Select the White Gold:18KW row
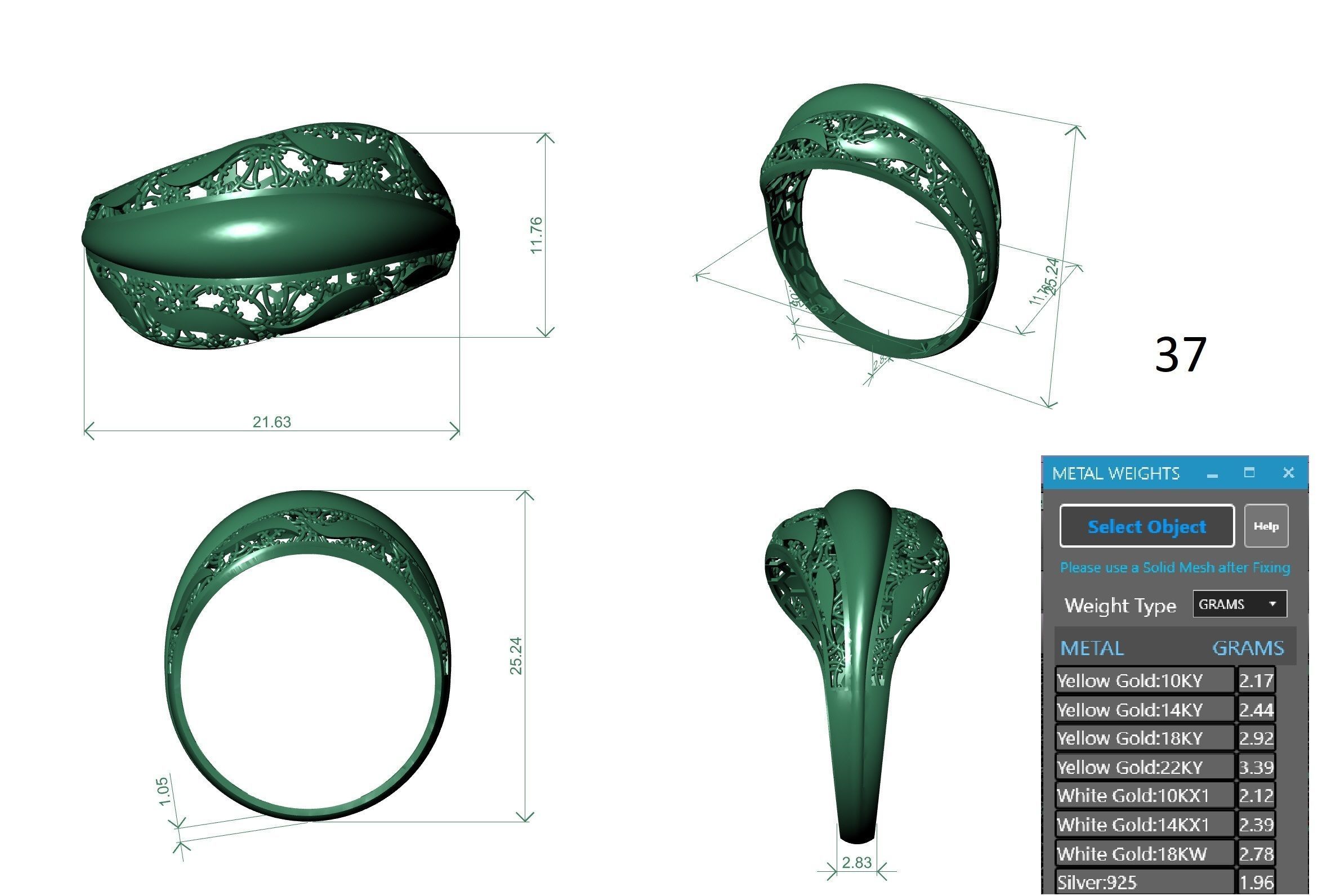Screen dimensions: 1331x896 1144,854
